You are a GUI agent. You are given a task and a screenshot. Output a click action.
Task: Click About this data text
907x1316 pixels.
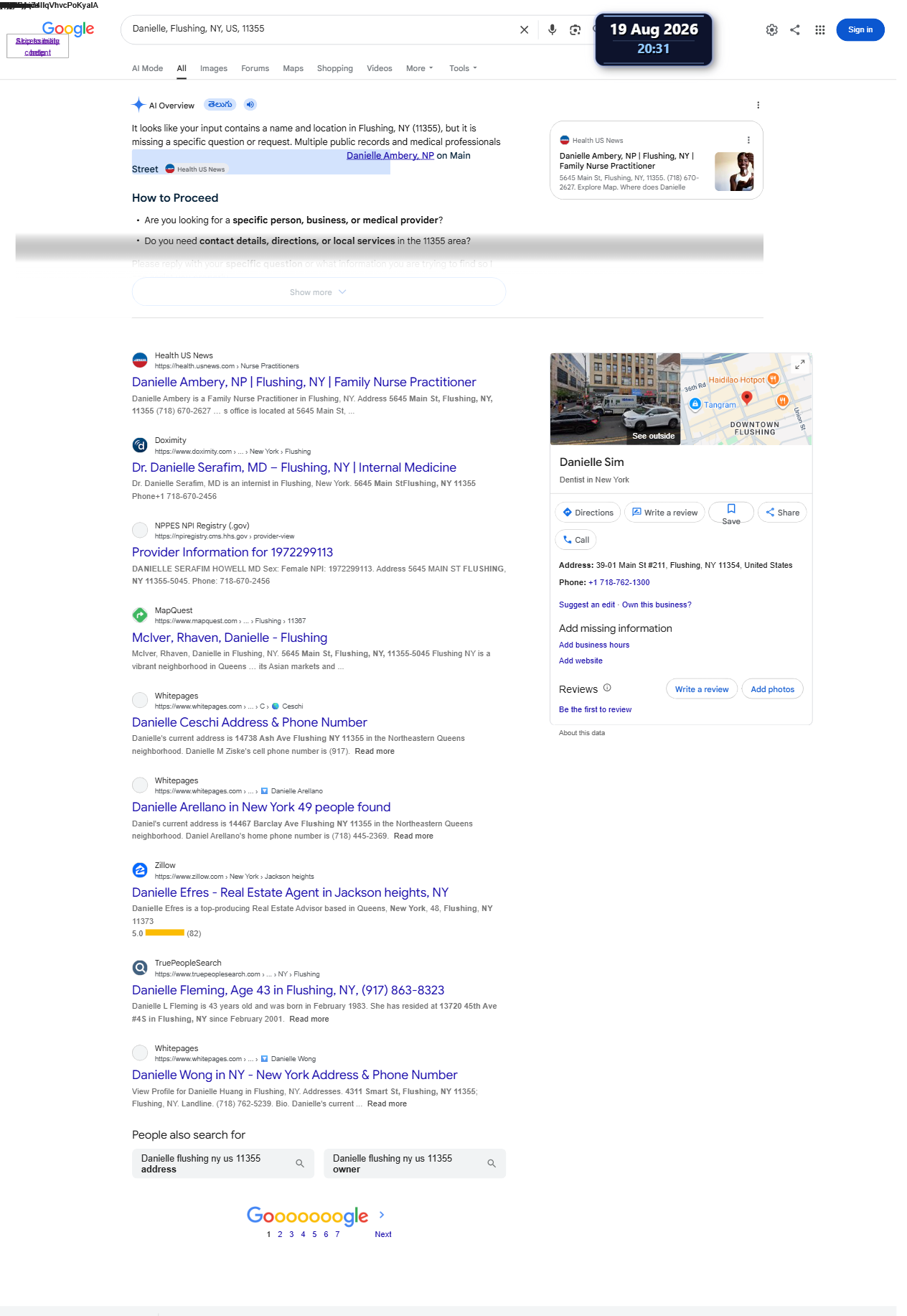click(582, 733)
